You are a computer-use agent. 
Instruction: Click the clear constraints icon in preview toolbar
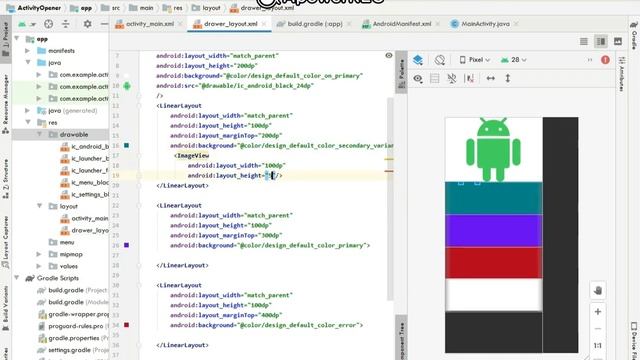pos(470,78)
